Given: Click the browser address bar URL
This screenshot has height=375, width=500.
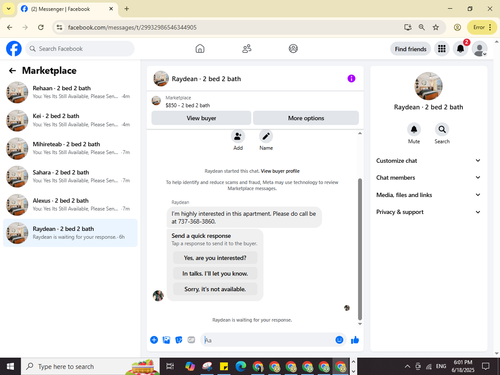Looking at the screenshot, I should click(x=132, y=27).
